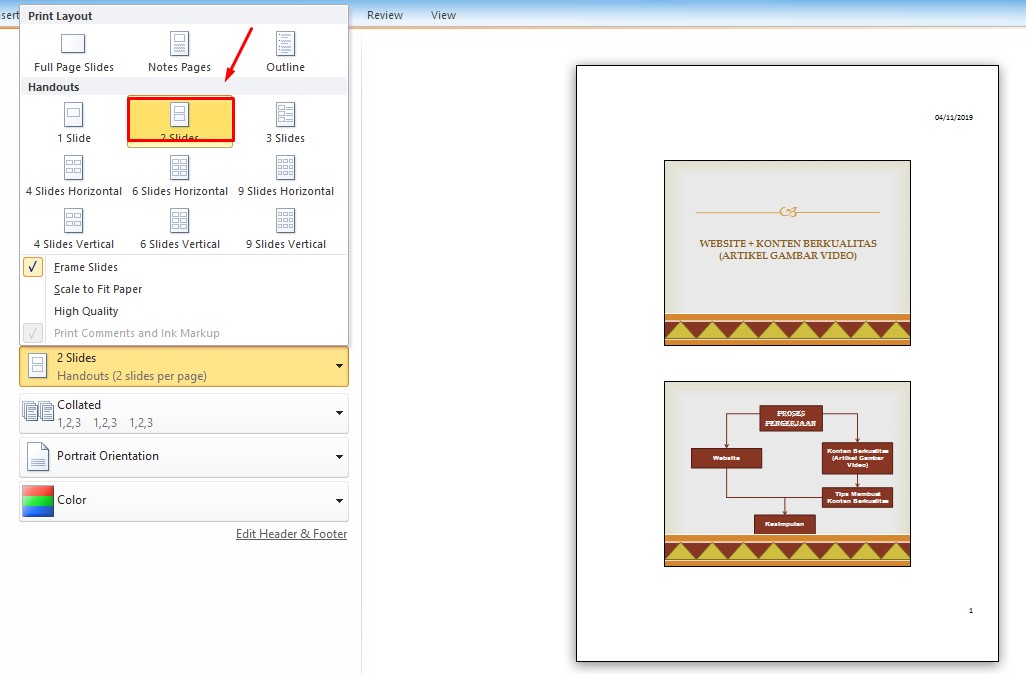The width and height of the screenshot is (1026, 674).
Task: Open the Color mode dropdown
Action: point(184,501)
